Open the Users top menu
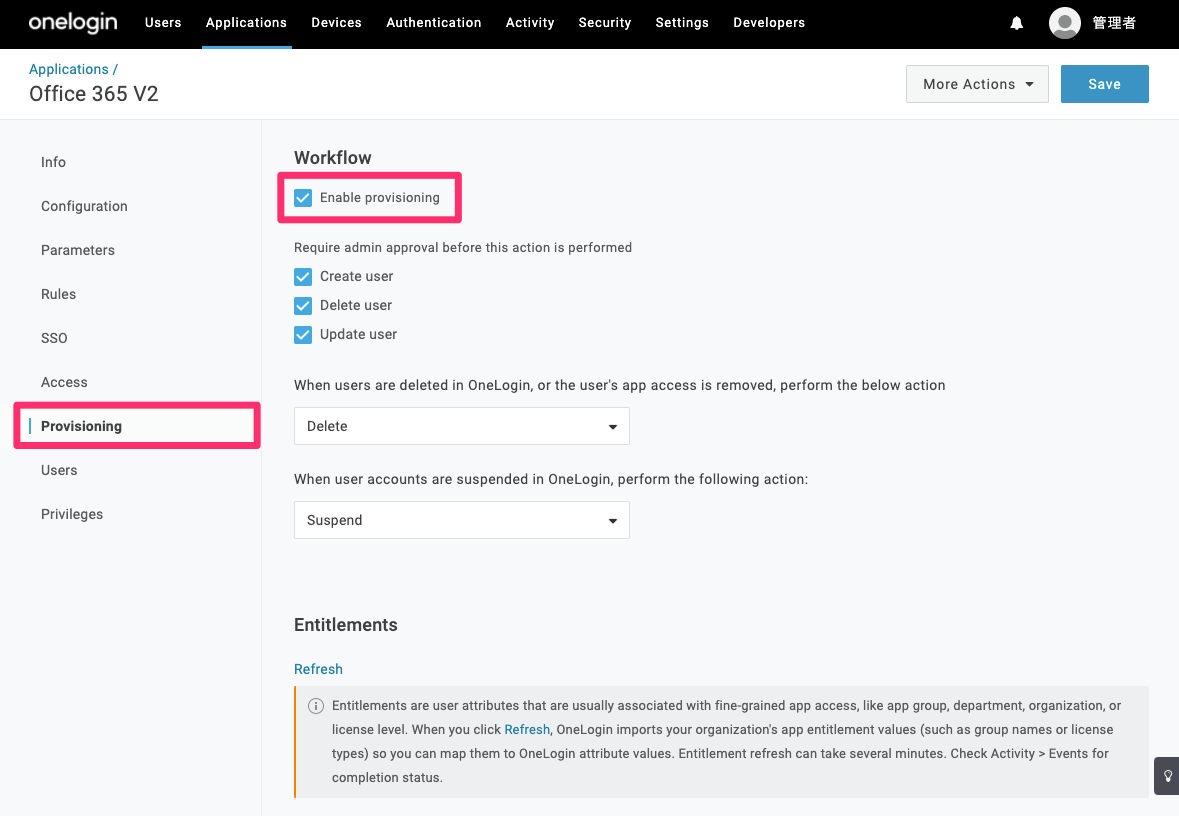 (163, 23)
